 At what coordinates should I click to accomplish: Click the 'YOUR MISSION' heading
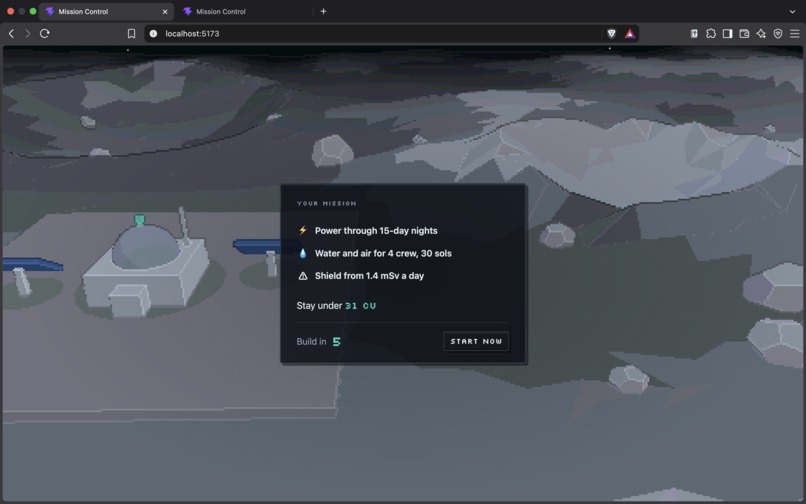(x=326, y=204)
